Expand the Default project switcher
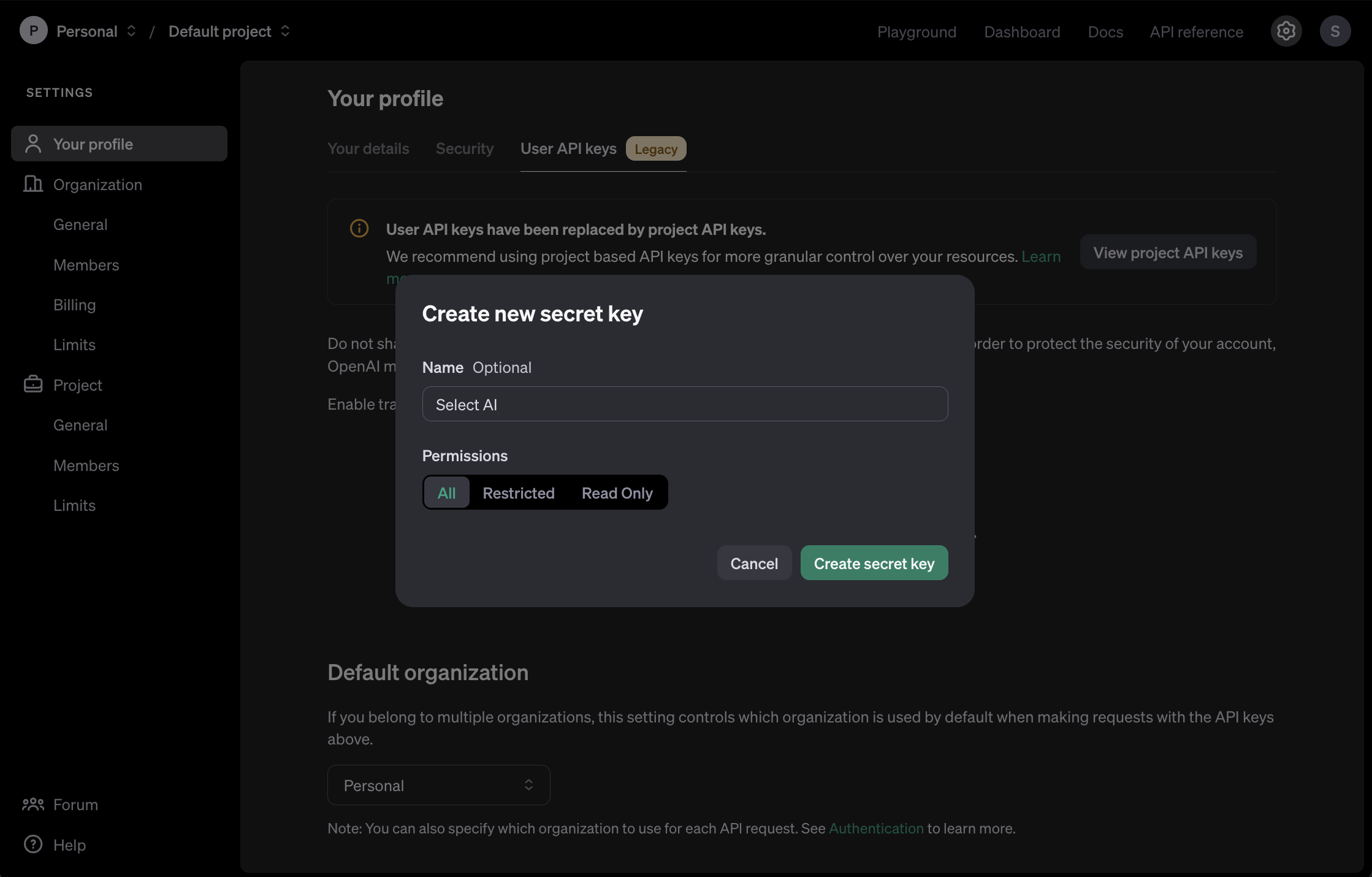Image resolution: width=1372 pixels, height=877 pixels. [284, 31]
